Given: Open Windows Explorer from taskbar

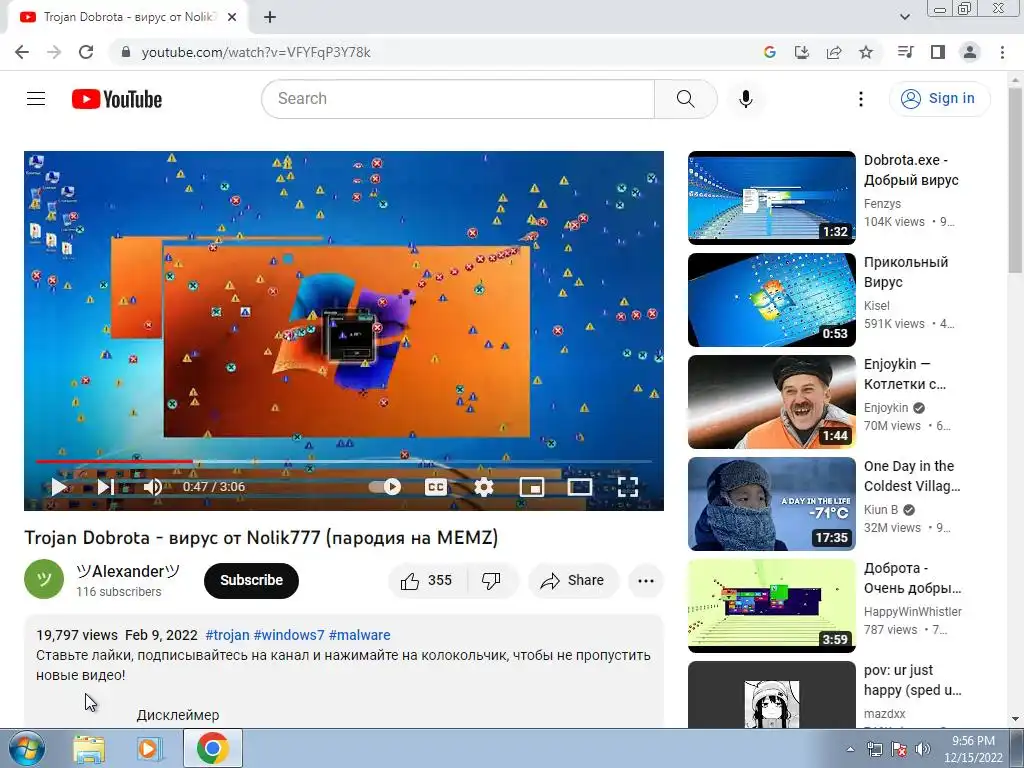Looking at the screenshot, I should (89, 749).
